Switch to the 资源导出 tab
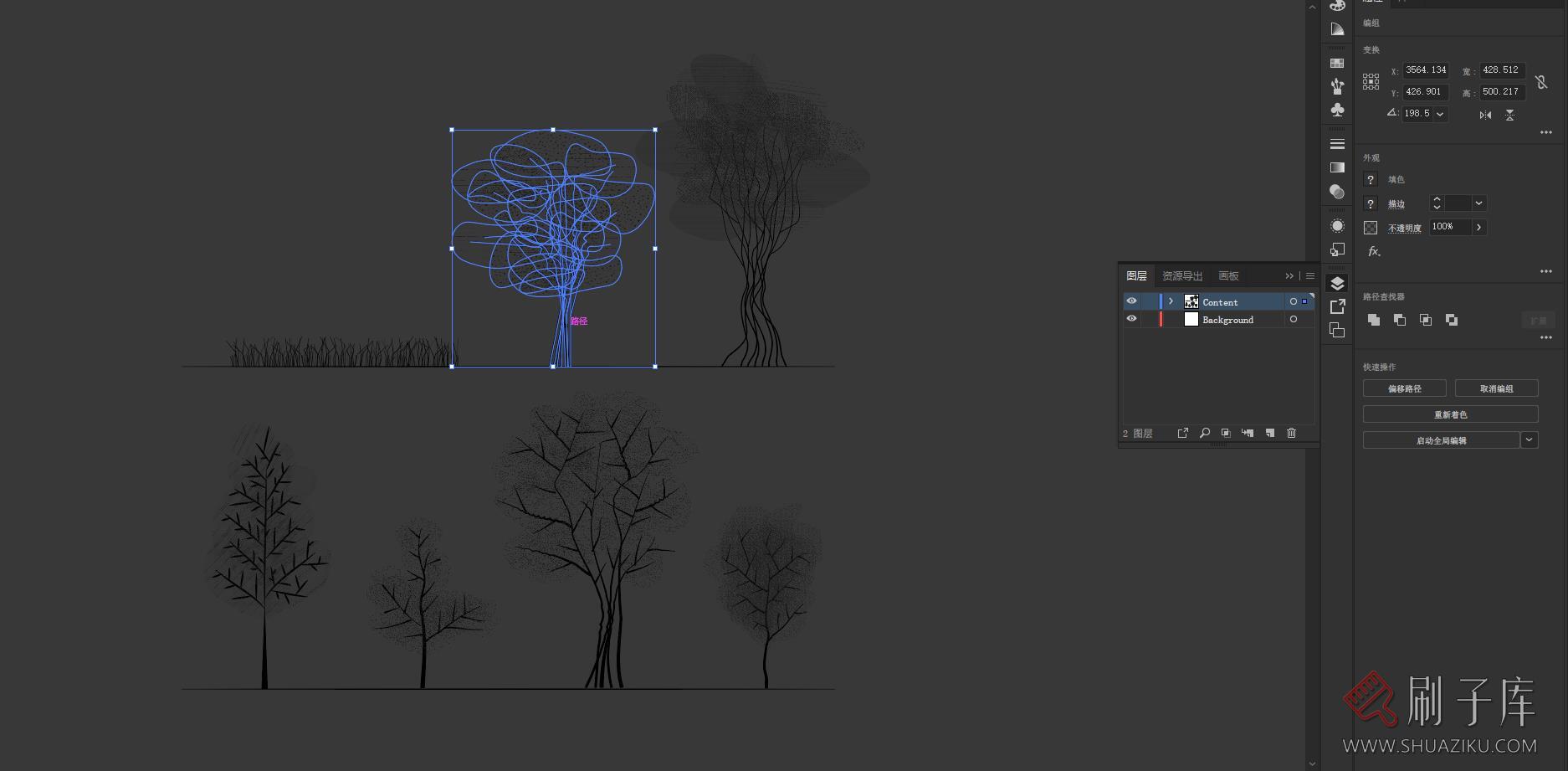The height and width of the screenshot is (771, 1568). point(1181,276)
